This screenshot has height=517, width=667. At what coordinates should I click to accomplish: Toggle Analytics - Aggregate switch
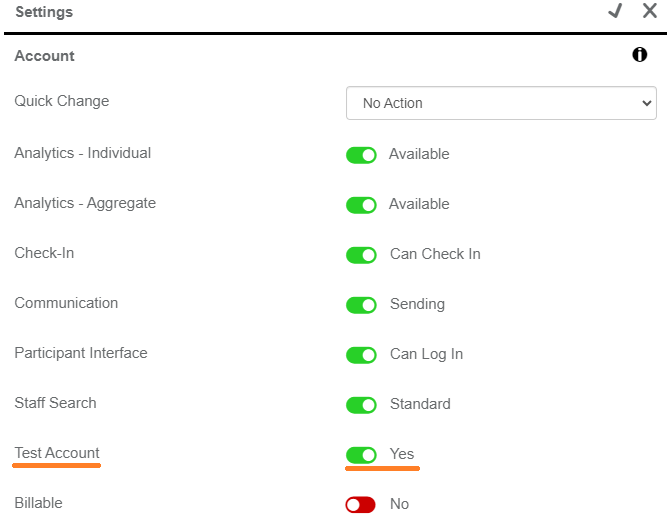pyautogui.click(x=361, y=205)
